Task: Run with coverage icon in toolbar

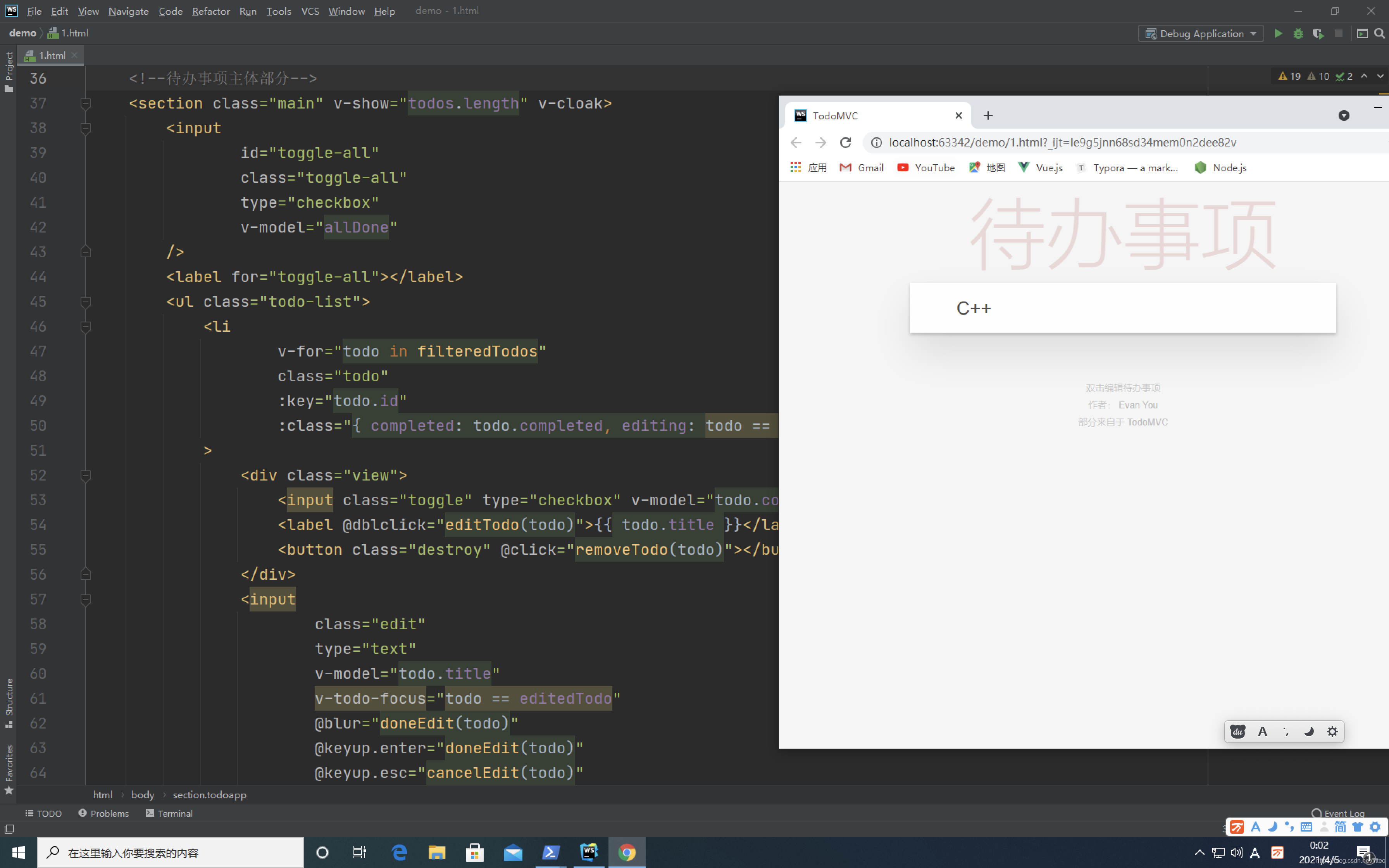Action: [1318, 33]
